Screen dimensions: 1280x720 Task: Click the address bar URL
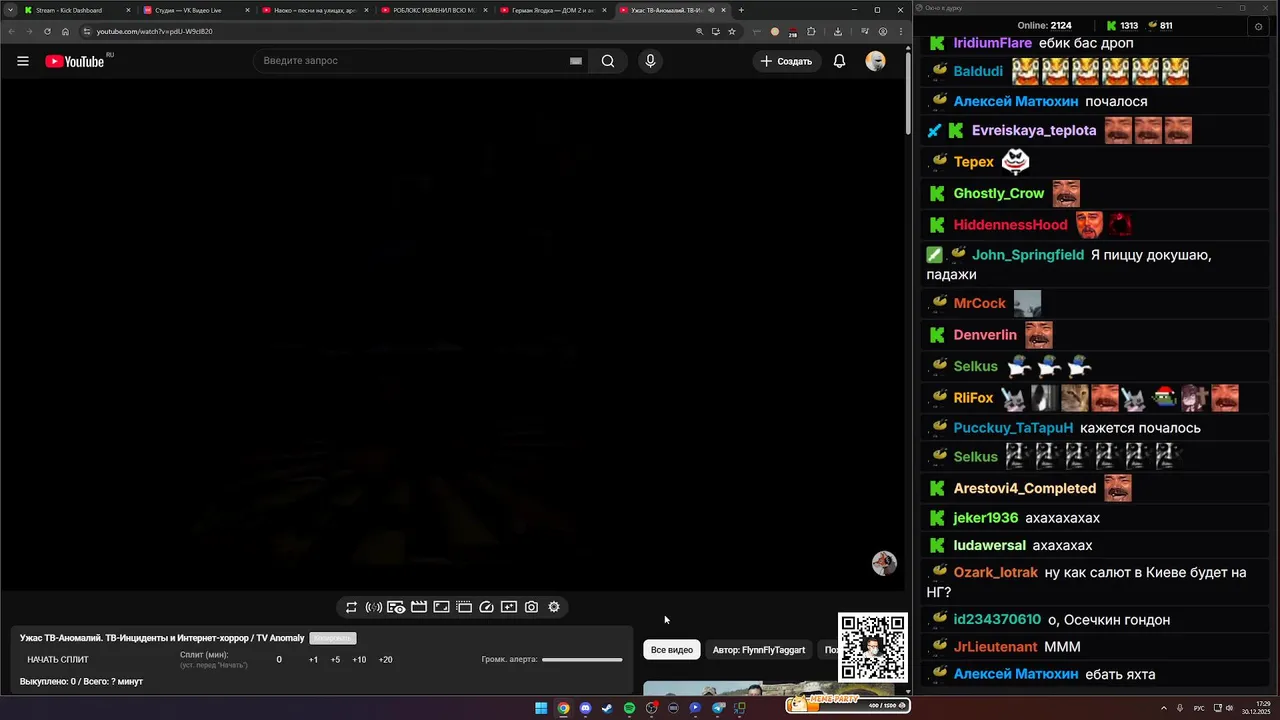click(x=154, y=31)
